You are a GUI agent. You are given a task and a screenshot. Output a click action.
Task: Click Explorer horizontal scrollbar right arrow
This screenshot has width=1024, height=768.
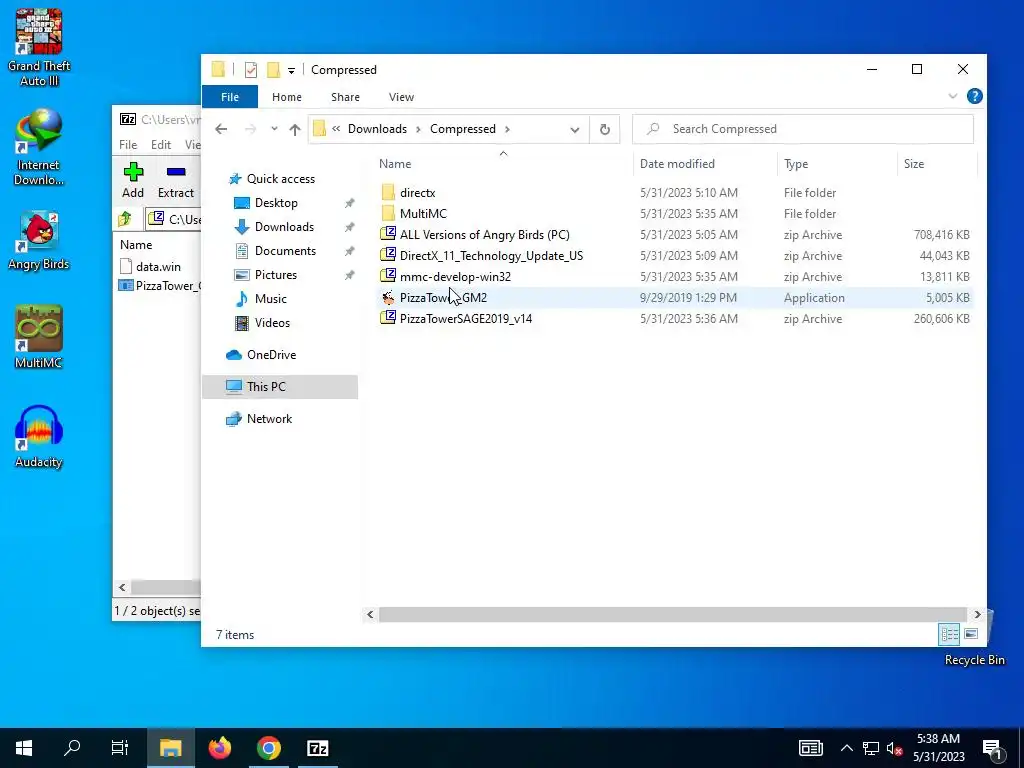pyautogui.click(x=977, y=614)
